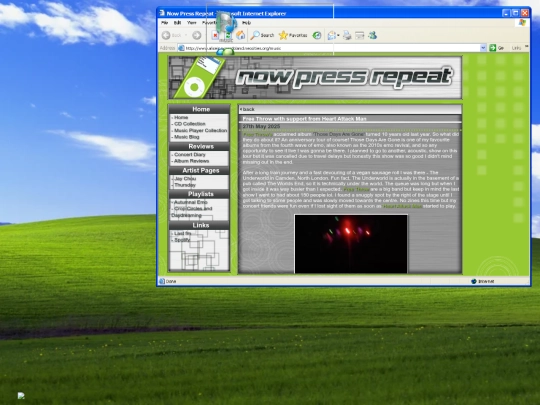Click the Done status bar text
The image size is (540, 405).
point(171,281)
